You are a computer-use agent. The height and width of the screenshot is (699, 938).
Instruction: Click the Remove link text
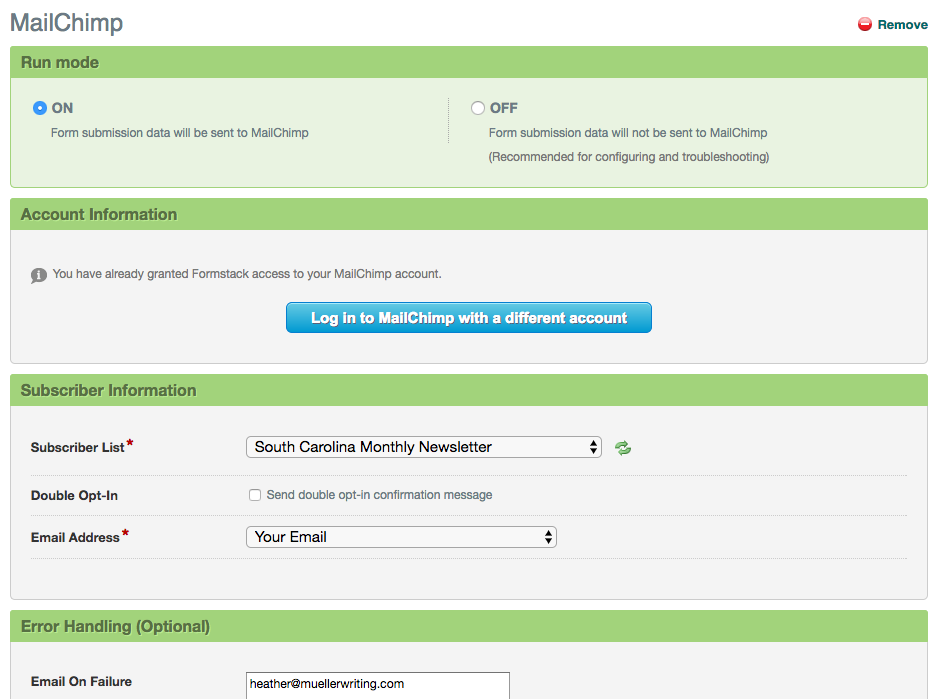tap(902, 25)
